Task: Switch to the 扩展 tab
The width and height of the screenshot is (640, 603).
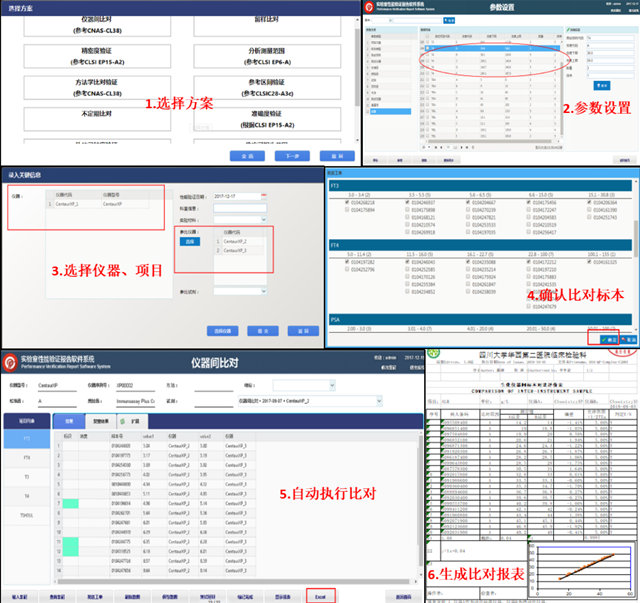Action: pos(132,421)
